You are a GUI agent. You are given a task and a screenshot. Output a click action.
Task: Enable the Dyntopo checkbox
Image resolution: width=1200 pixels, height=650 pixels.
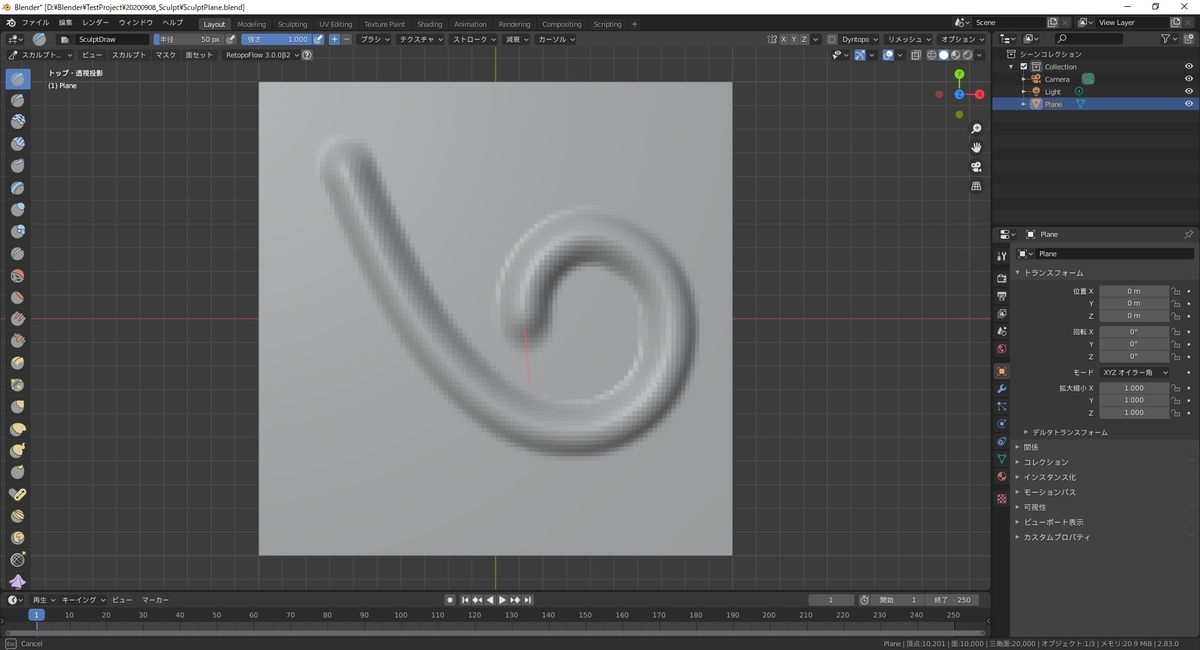832,39
